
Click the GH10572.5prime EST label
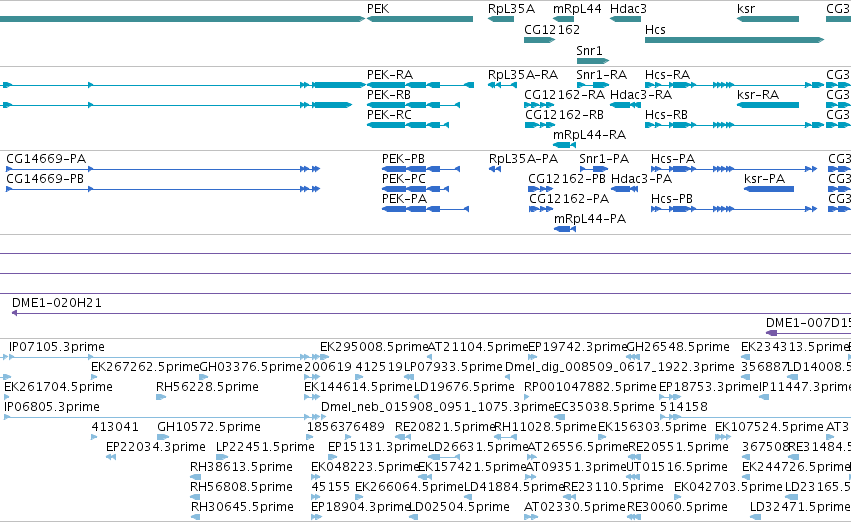209,427
